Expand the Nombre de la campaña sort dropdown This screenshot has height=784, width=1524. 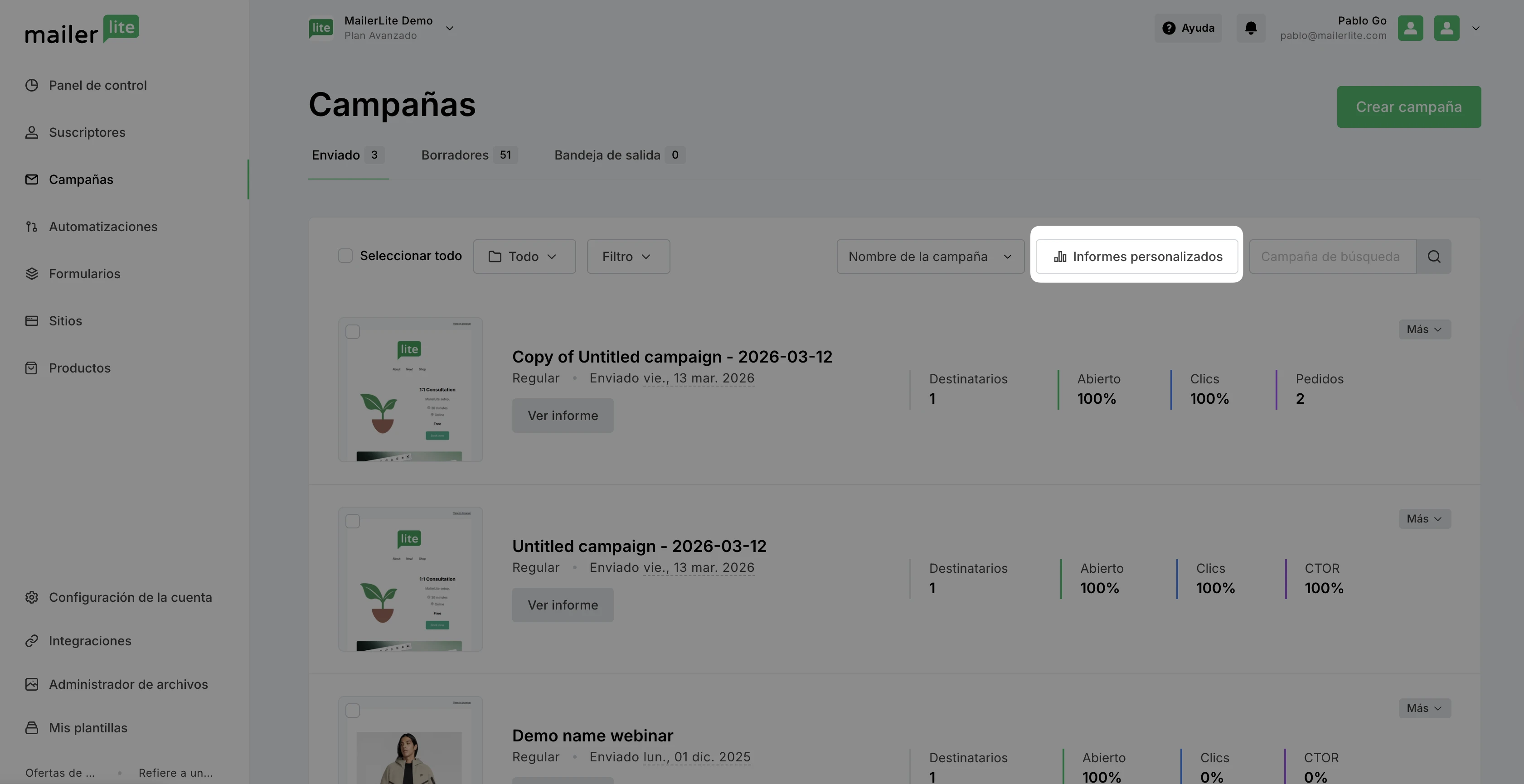929,256
